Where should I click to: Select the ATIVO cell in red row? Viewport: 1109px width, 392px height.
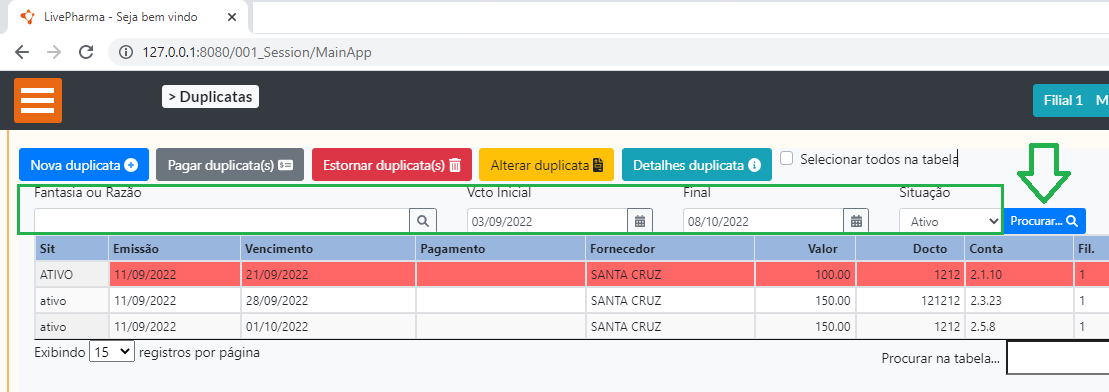(x=71, y=274)
